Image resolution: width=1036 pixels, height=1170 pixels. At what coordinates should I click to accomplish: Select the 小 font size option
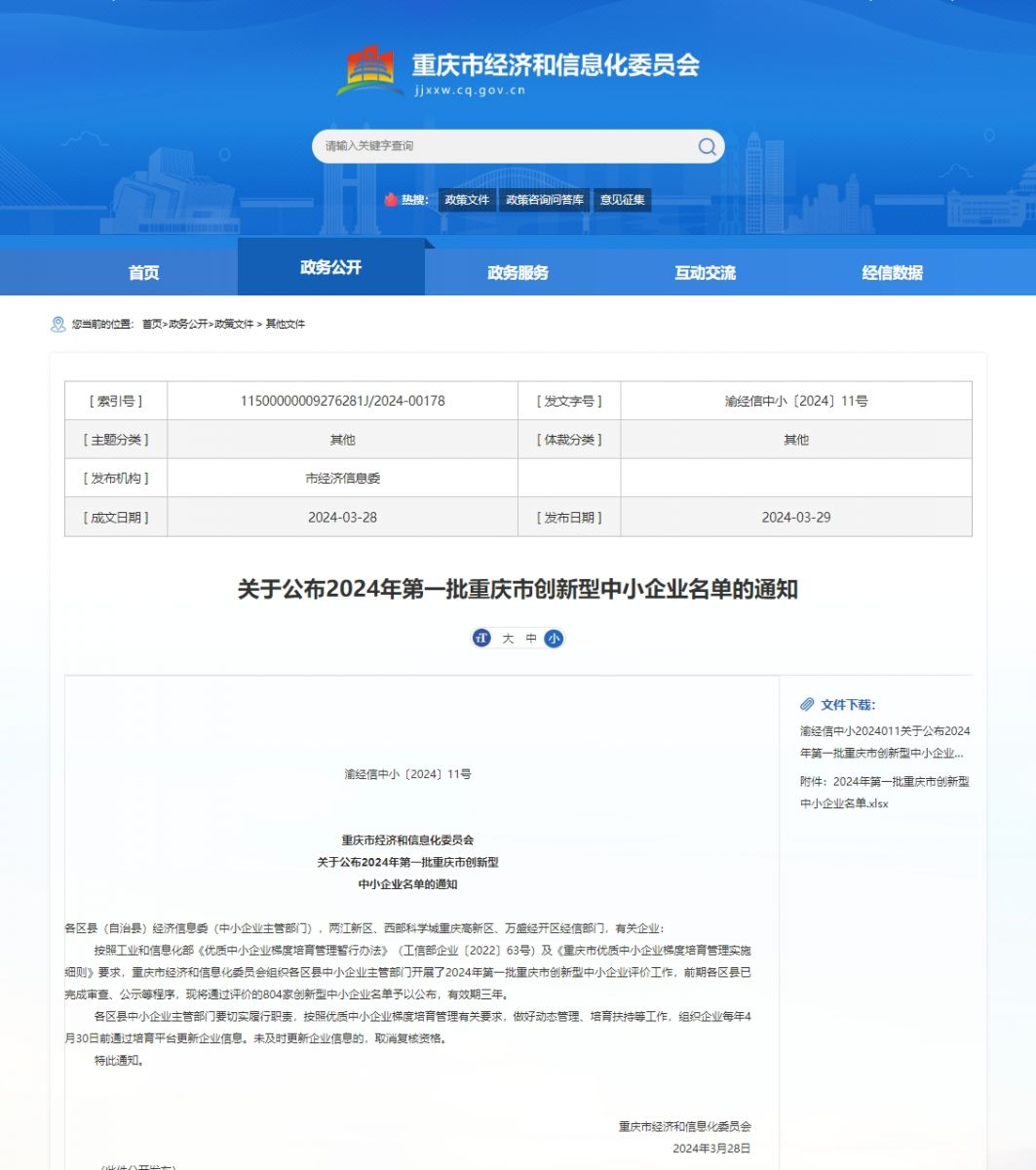click(554, 639)
